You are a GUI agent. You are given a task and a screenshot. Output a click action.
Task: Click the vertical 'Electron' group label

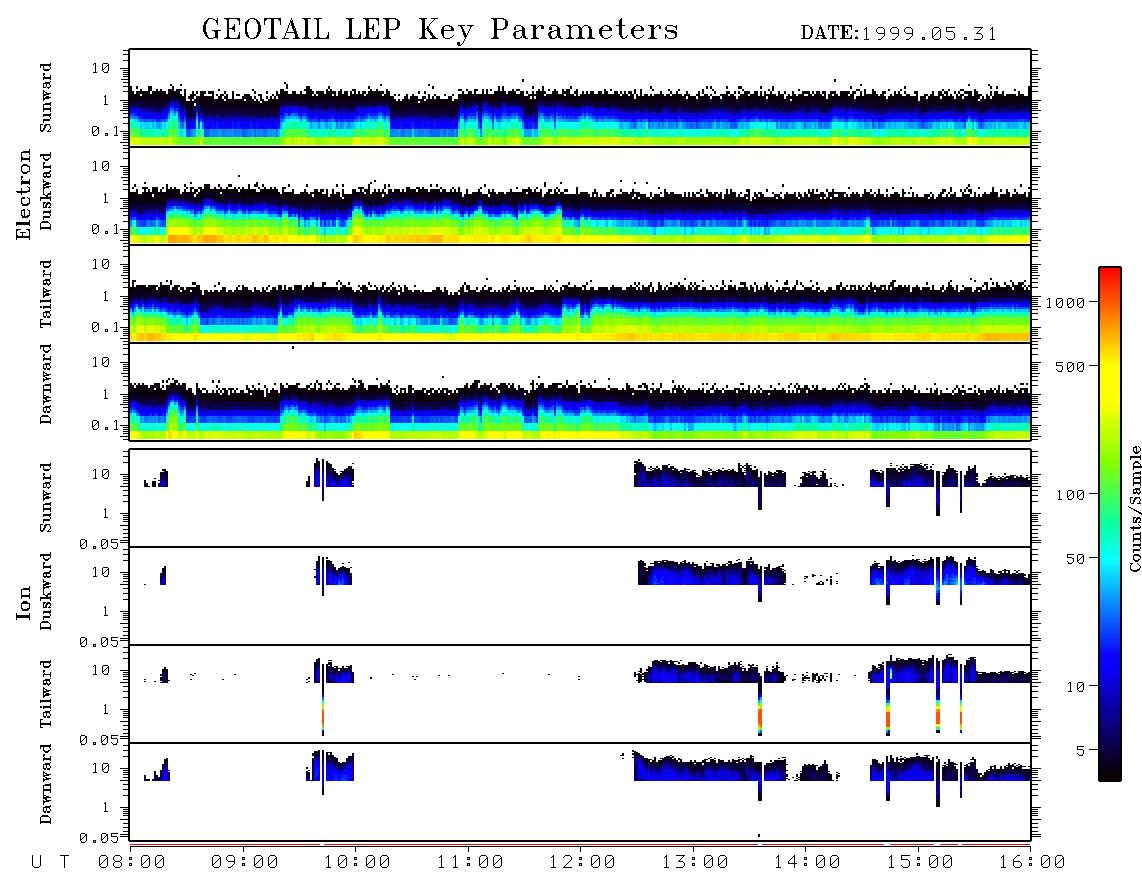coord(23,194)
